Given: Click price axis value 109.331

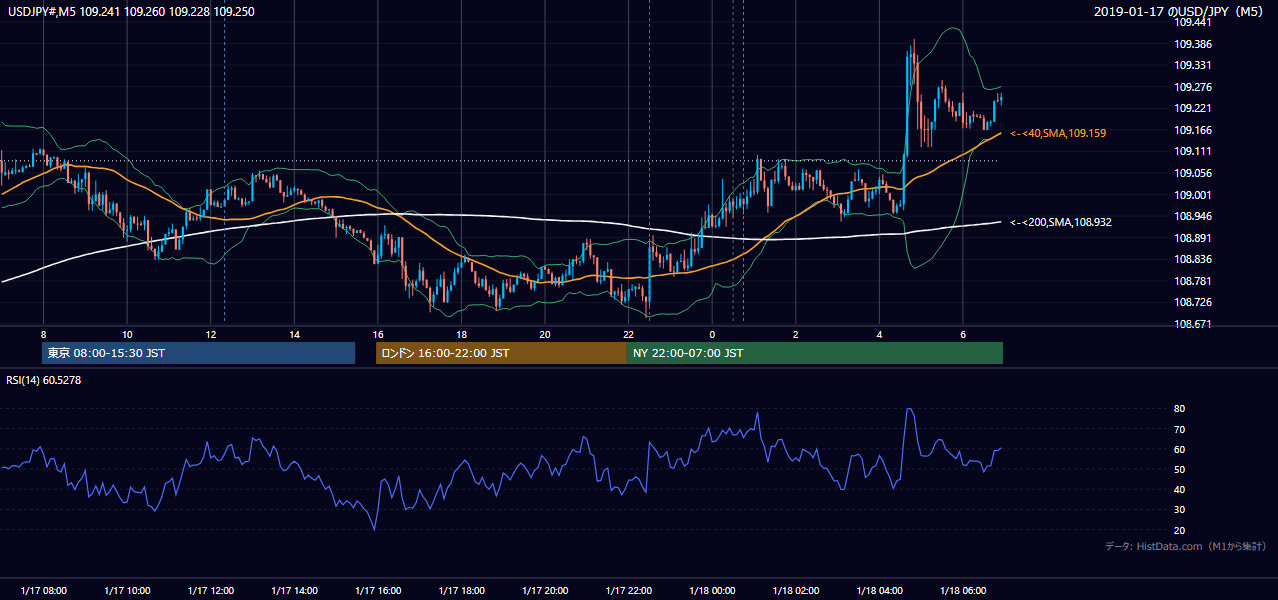Looking at the screenshot, I should click(x=1193, y=65).
